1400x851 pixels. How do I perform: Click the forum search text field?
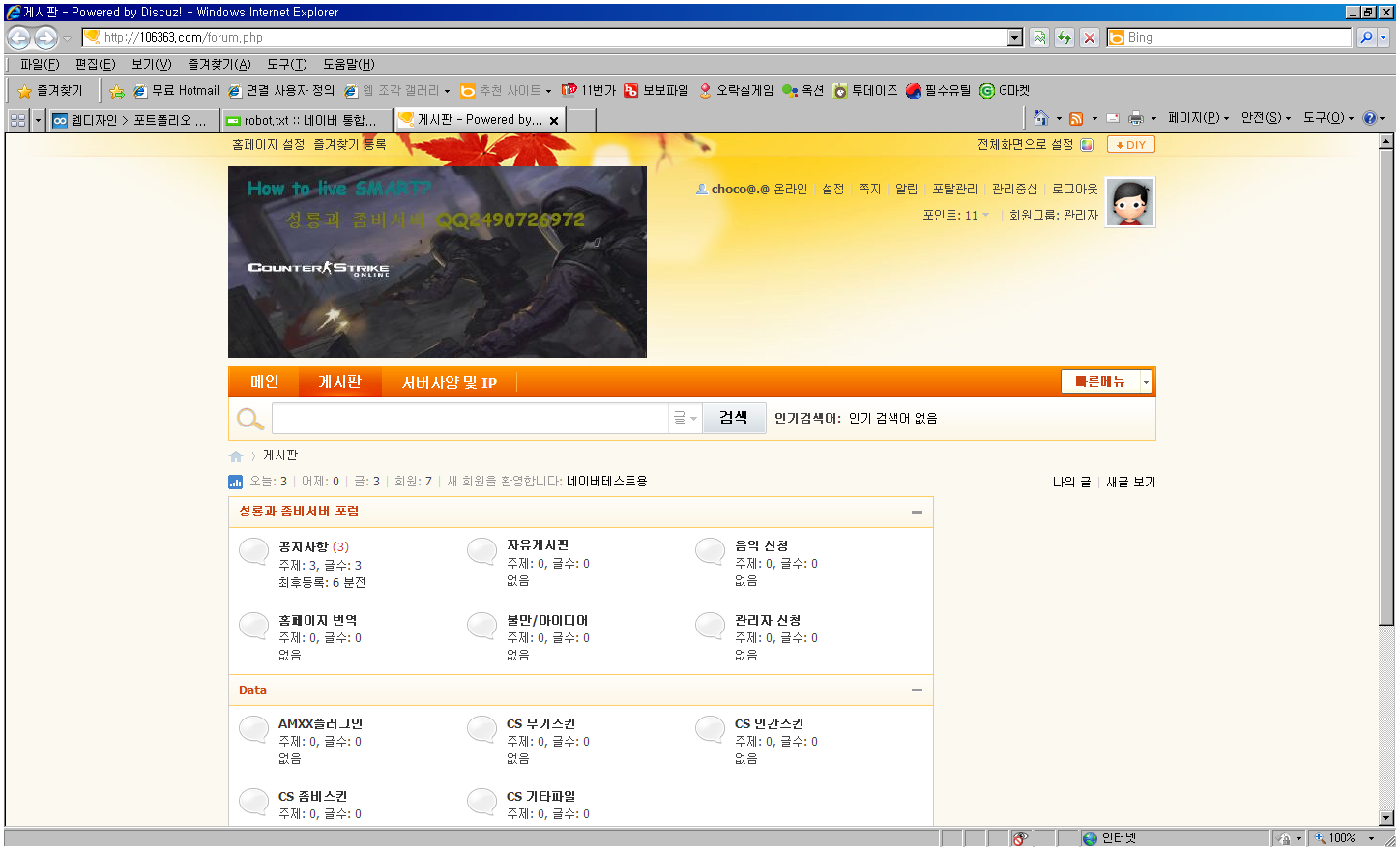(470, 418)
